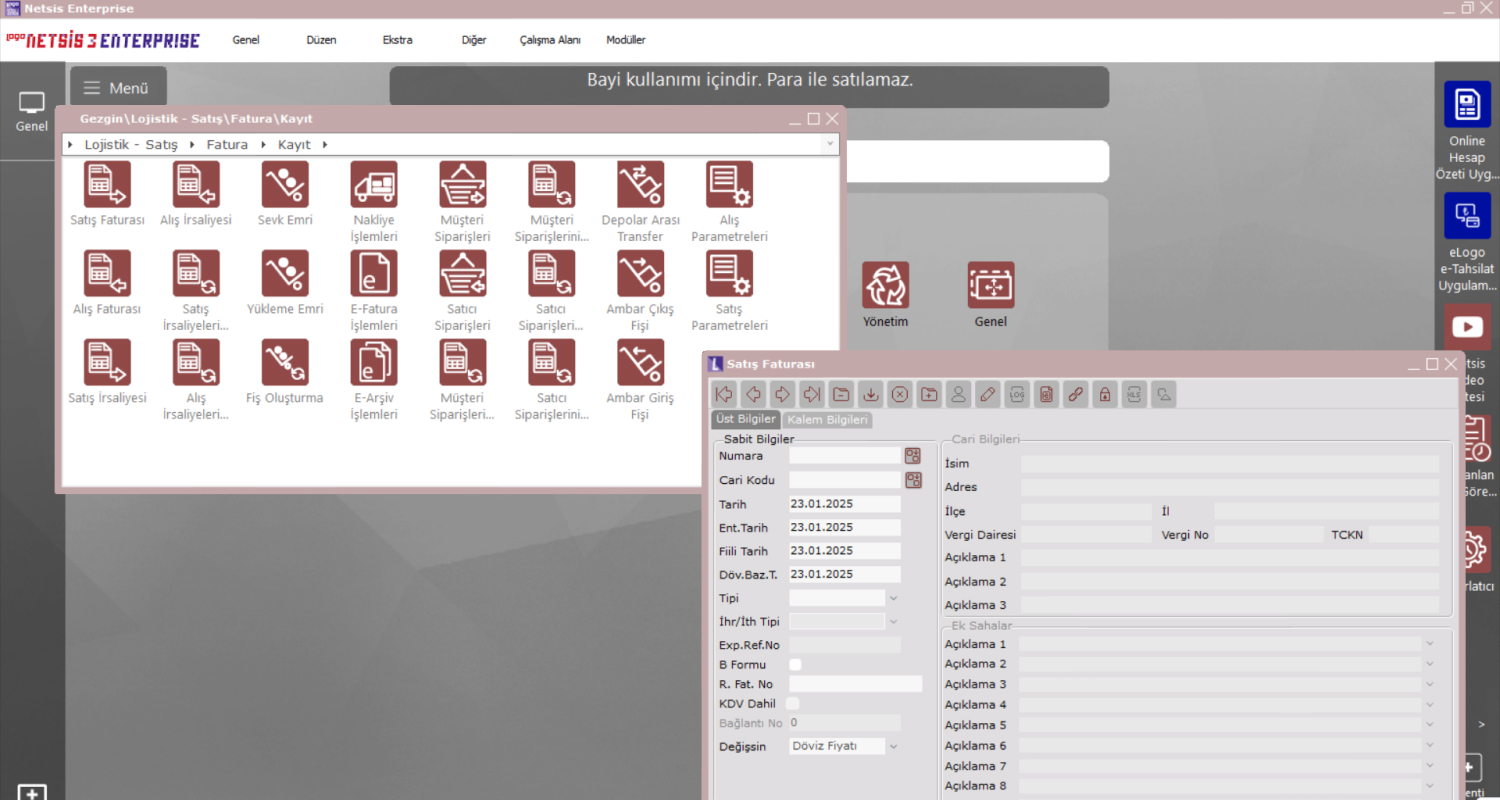
Task: Launch Yükleme Emri icon
Action: tap(285, 273)
